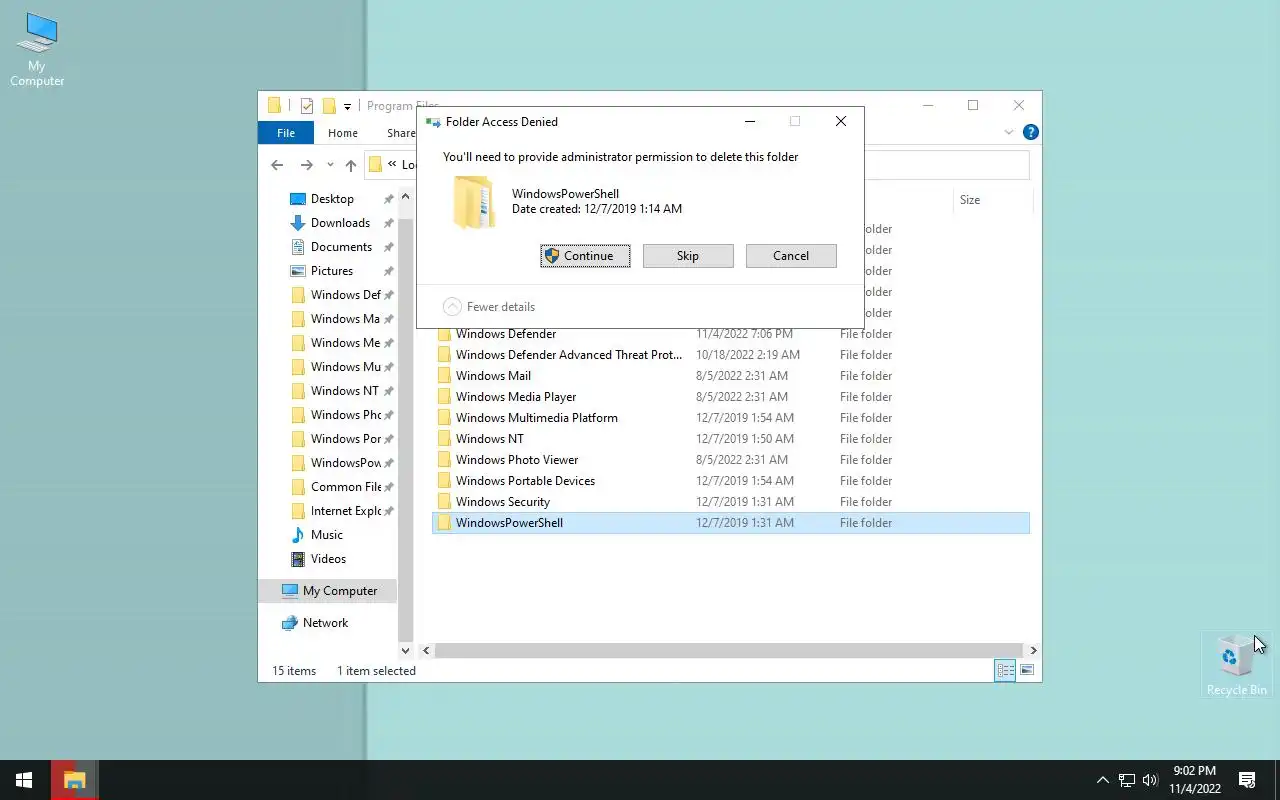
Task: Sort files by the Size column
Action: [991, 200]
